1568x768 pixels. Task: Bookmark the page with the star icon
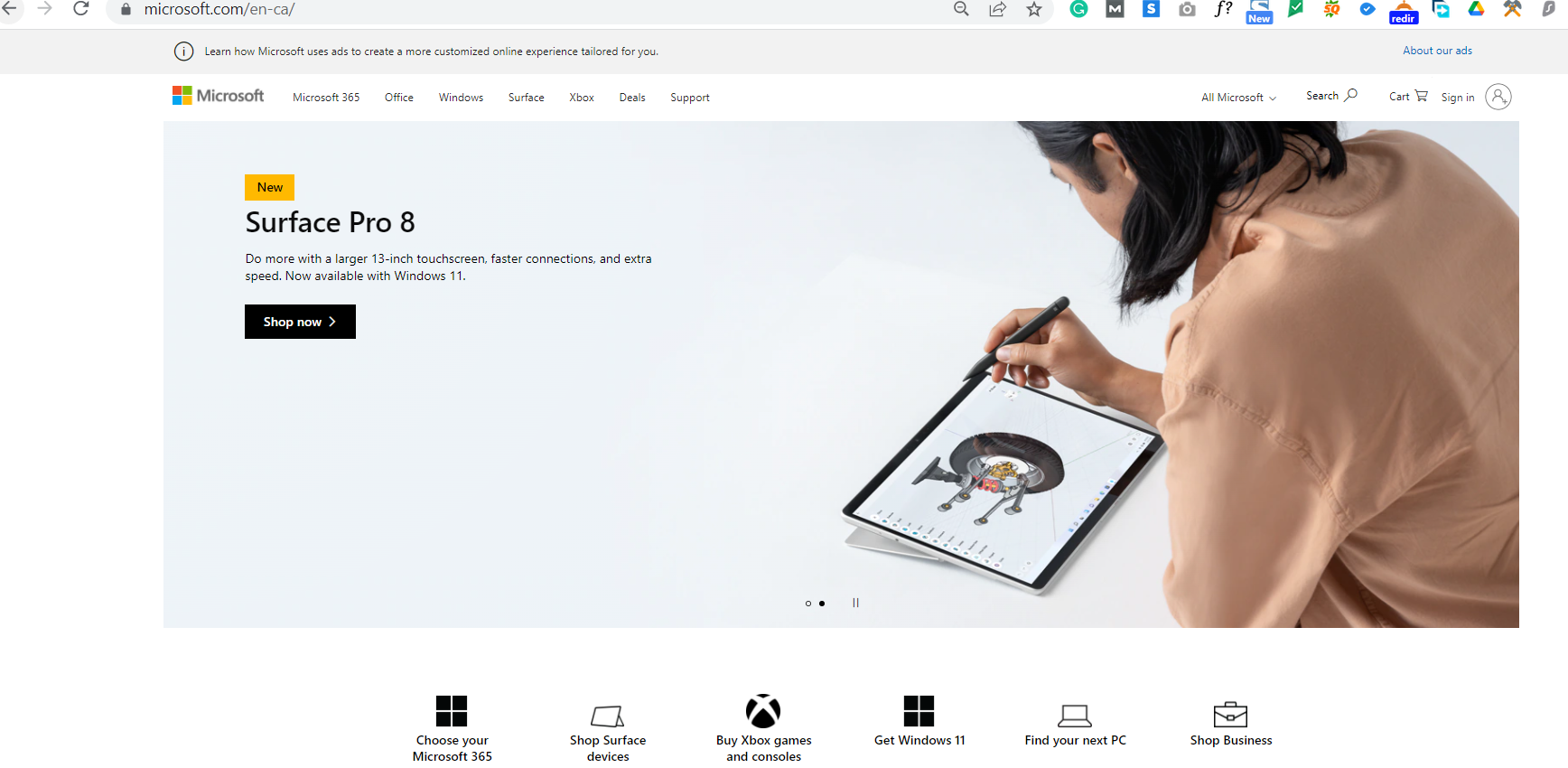click(x=1034, y=9)
